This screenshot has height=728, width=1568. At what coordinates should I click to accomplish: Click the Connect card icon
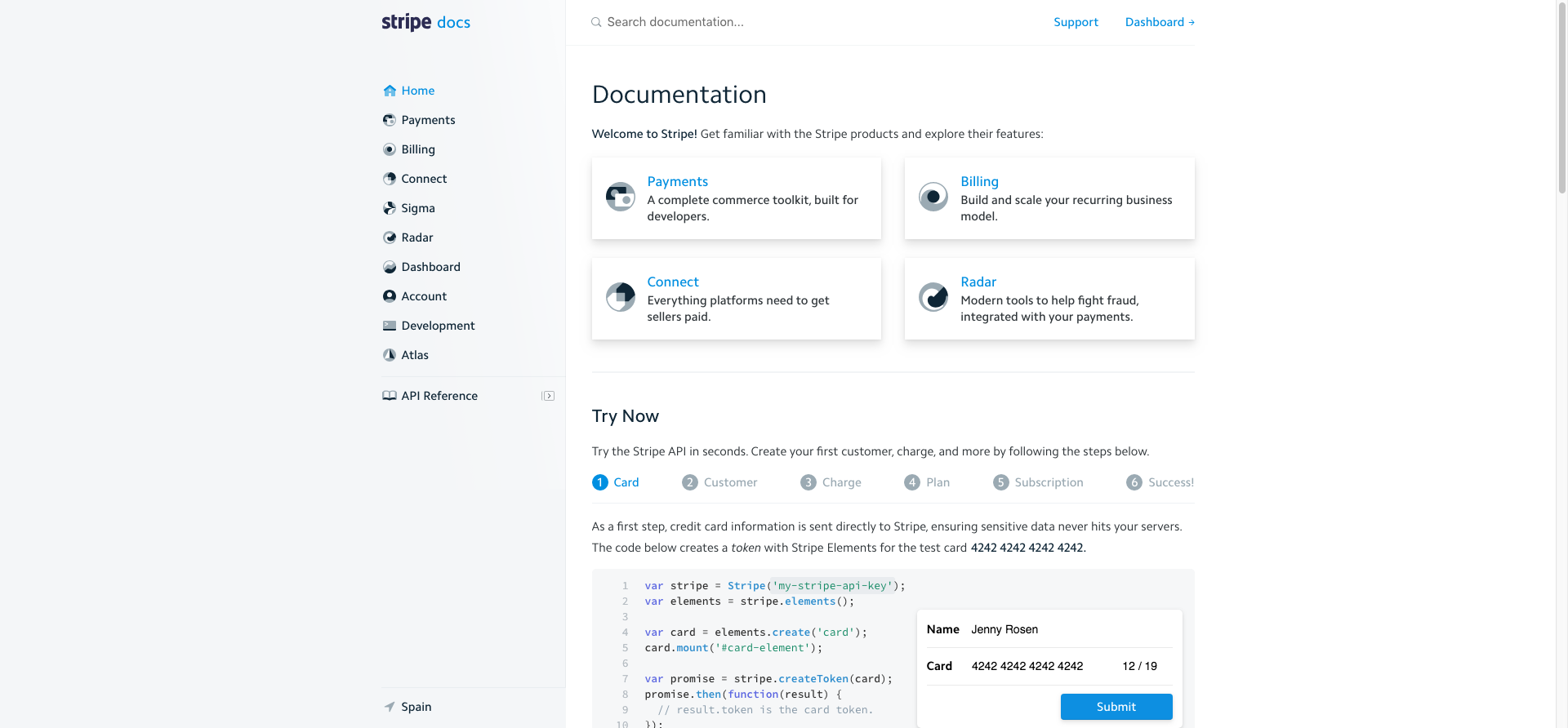point(621,297)
